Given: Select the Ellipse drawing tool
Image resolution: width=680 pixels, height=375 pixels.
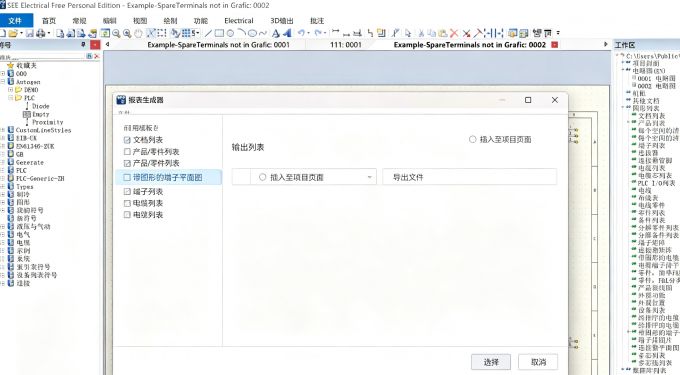Looking at the screenshot, I should [x=252, y=33].
